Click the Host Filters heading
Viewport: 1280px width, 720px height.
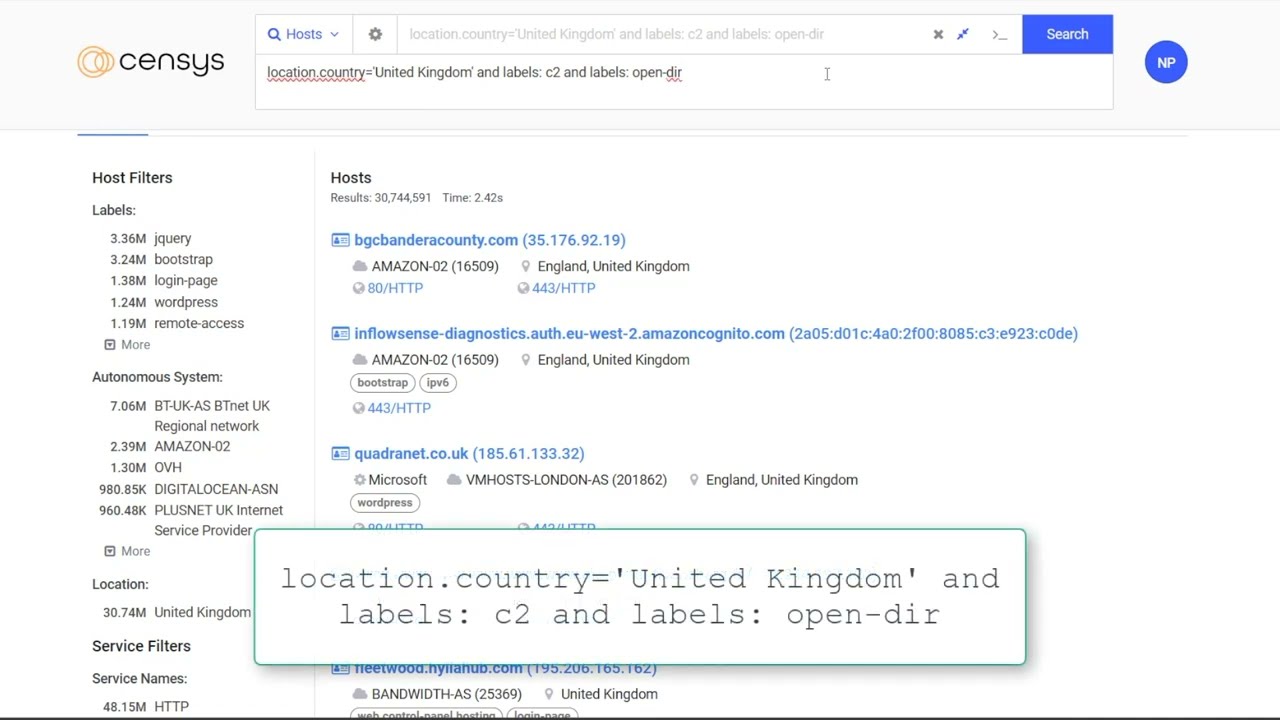132,178
